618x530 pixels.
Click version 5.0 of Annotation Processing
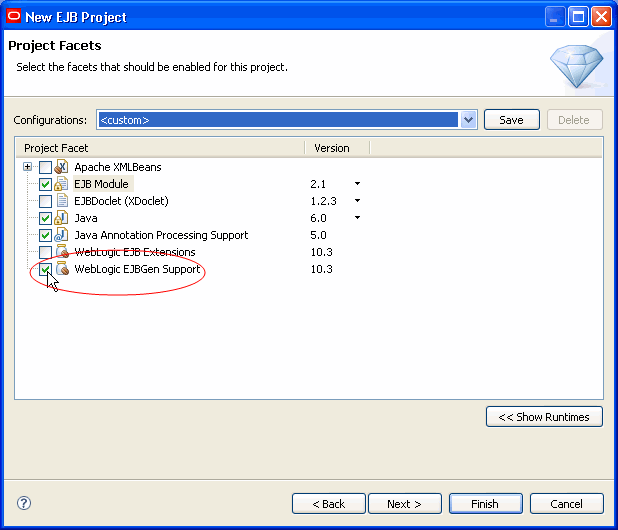[318, 235]
